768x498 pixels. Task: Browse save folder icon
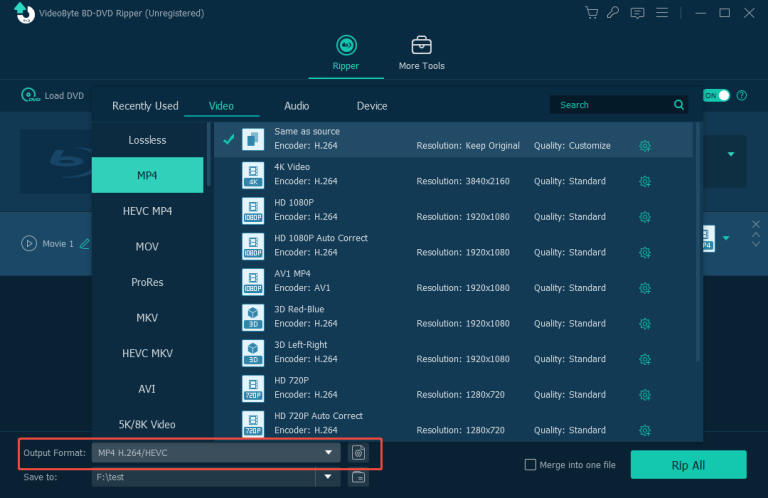358,477
